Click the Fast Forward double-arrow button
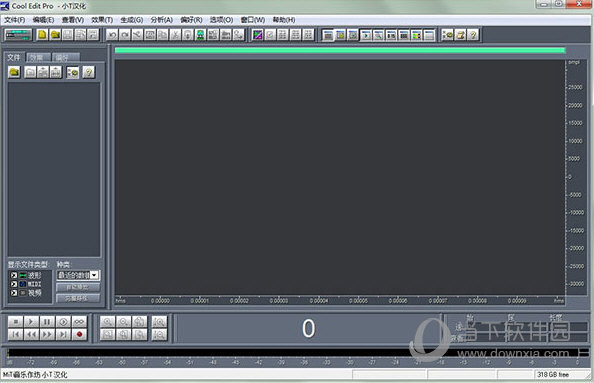 point(47,335)
